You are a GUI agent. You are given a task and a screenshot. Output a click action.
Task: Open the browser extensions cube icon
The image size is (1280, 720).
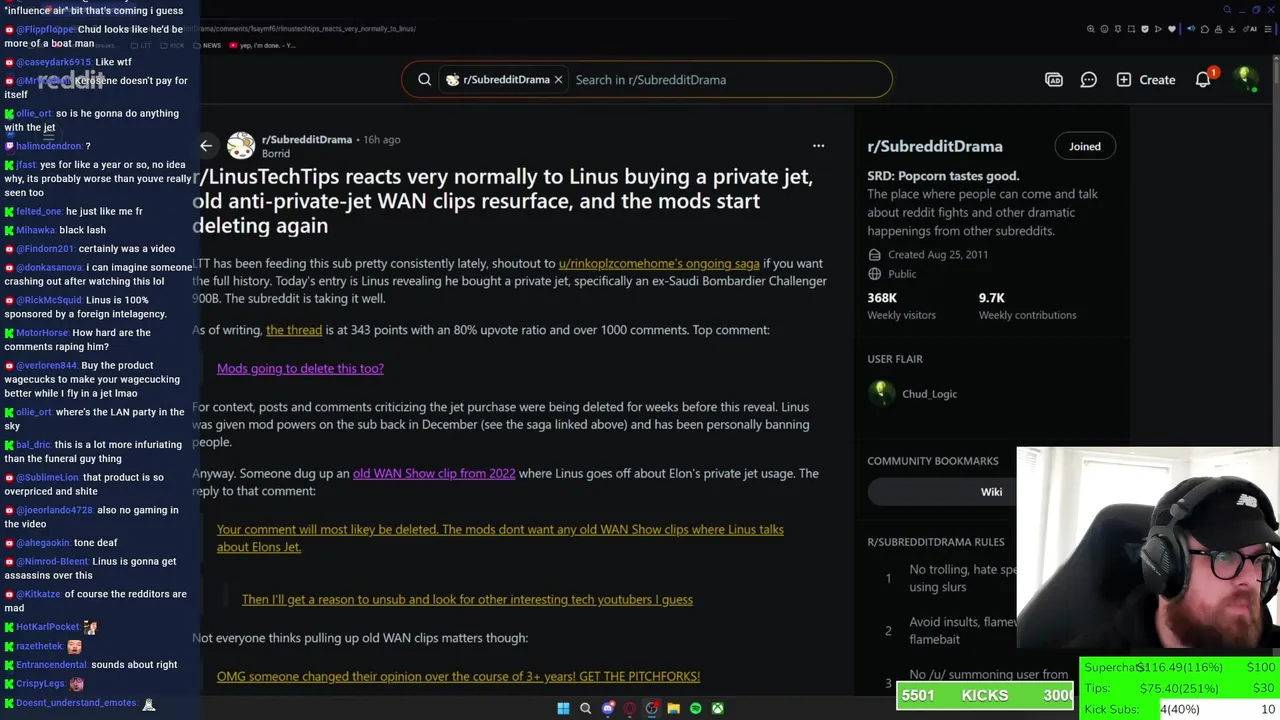[1205, 29]
